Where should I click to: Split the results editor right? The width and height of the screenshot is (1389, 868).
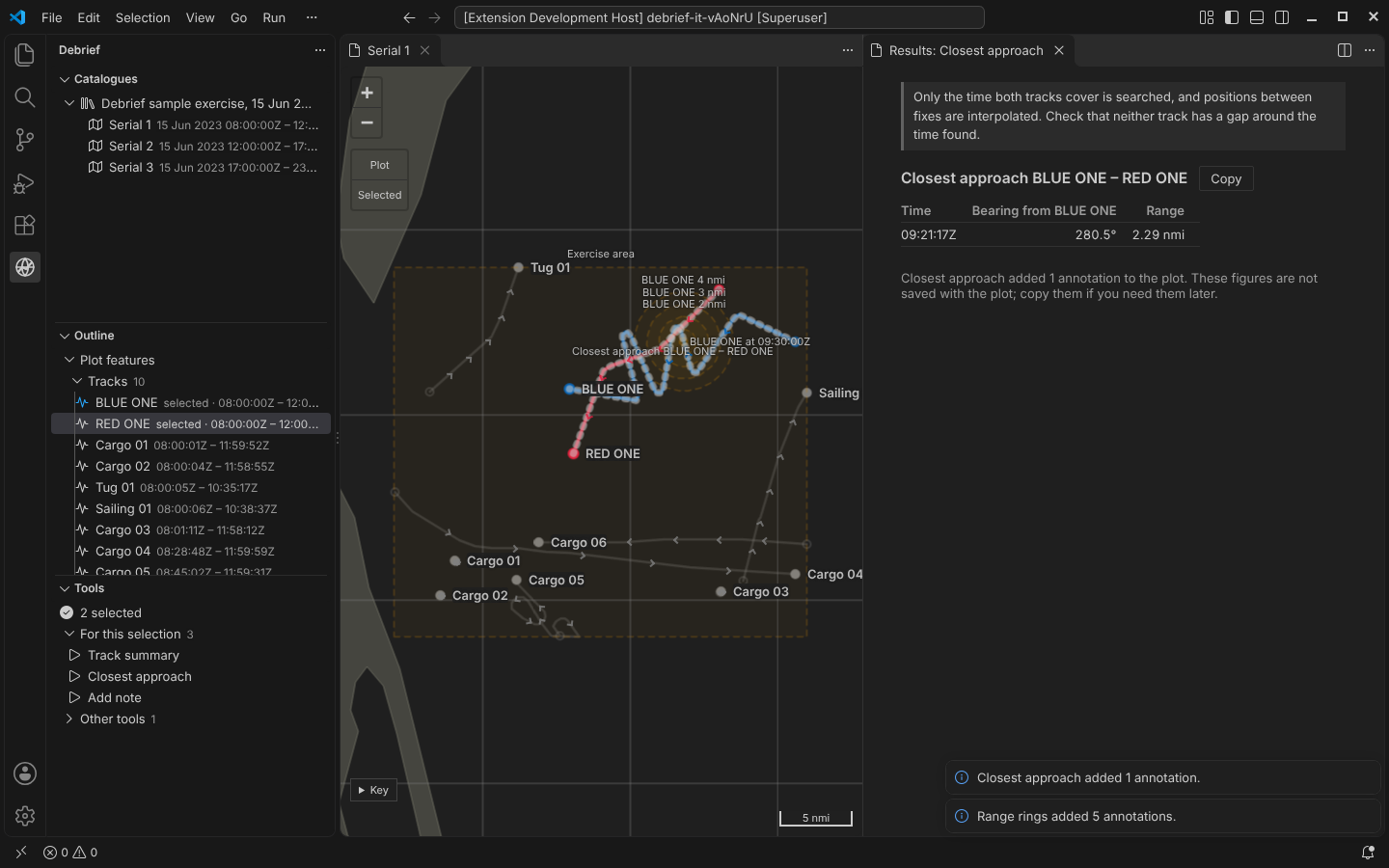point(1345,50)
